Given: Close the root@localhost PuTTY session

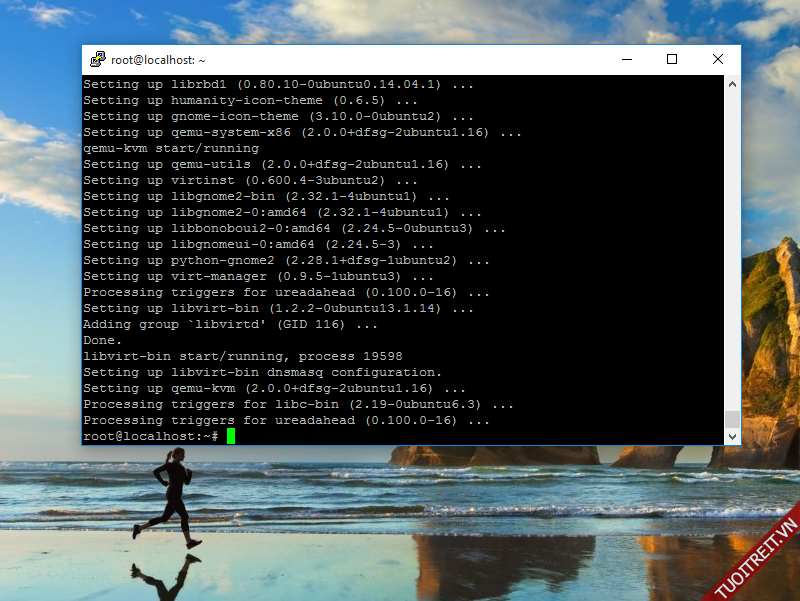Looking at the screenshot, I should 718,60.
